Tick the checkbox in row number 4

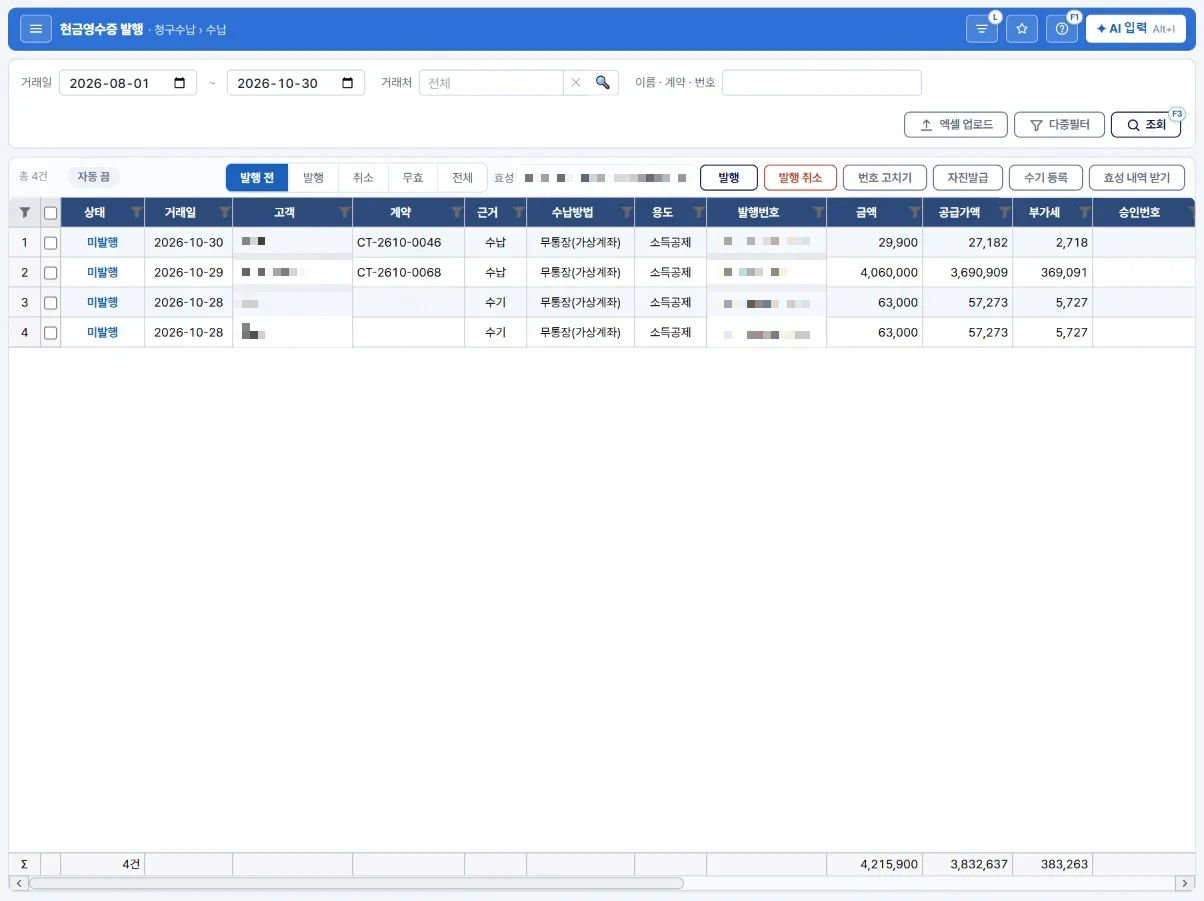click(x=51, y=333)
